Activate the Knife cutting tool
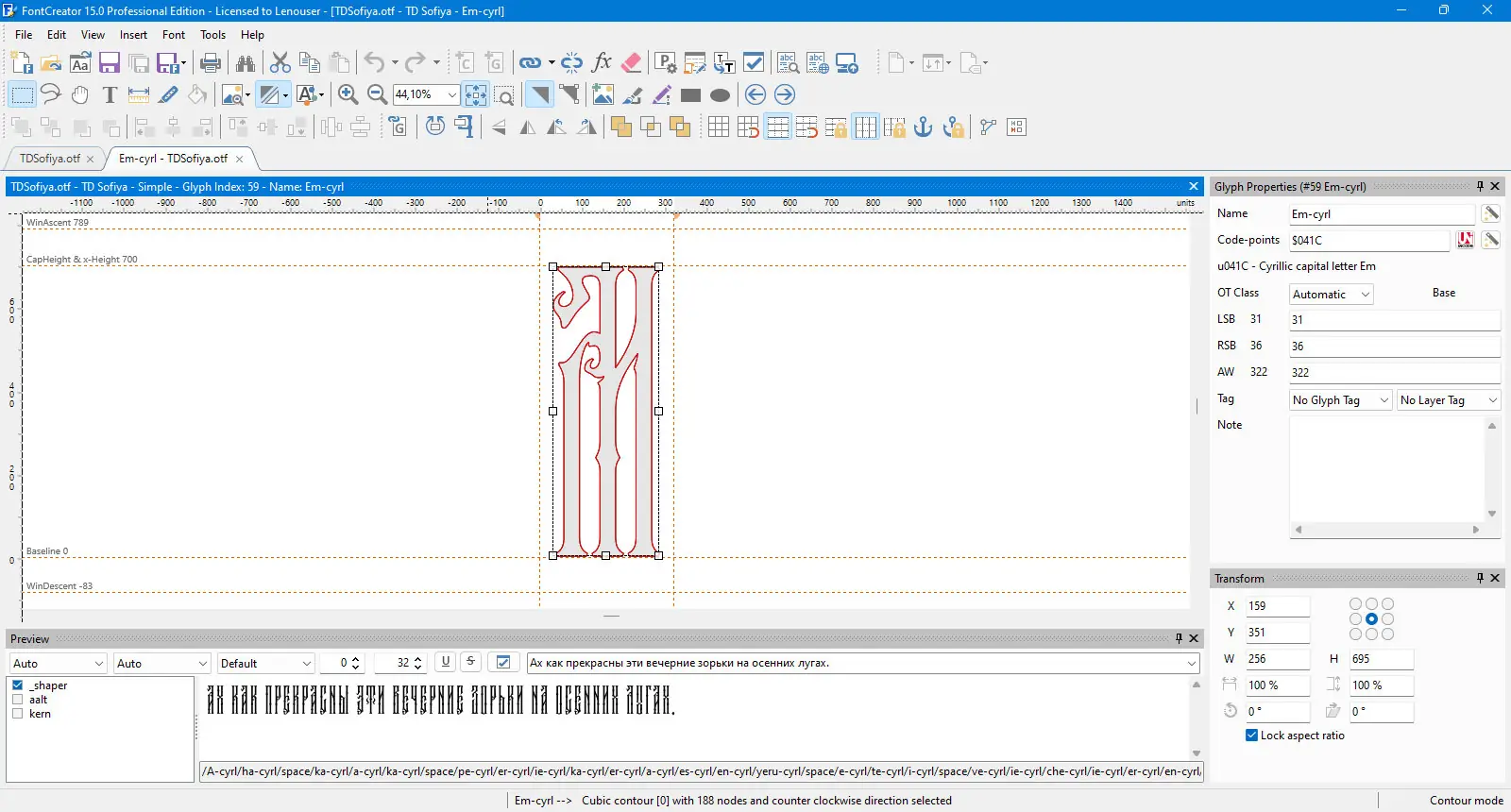This screenshot has width=1511, height=812. point(168,94)
